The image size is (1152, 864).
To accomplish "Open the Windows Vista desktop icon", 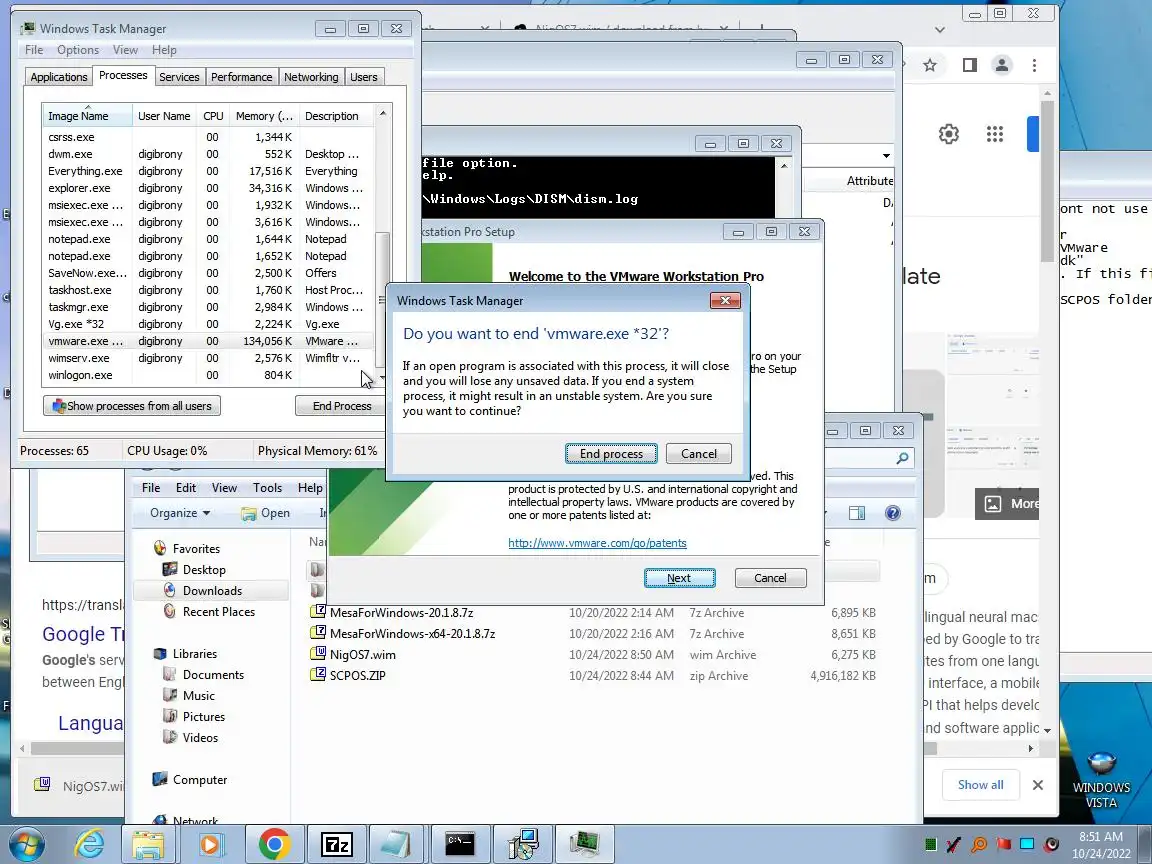I will (1101, 779).
